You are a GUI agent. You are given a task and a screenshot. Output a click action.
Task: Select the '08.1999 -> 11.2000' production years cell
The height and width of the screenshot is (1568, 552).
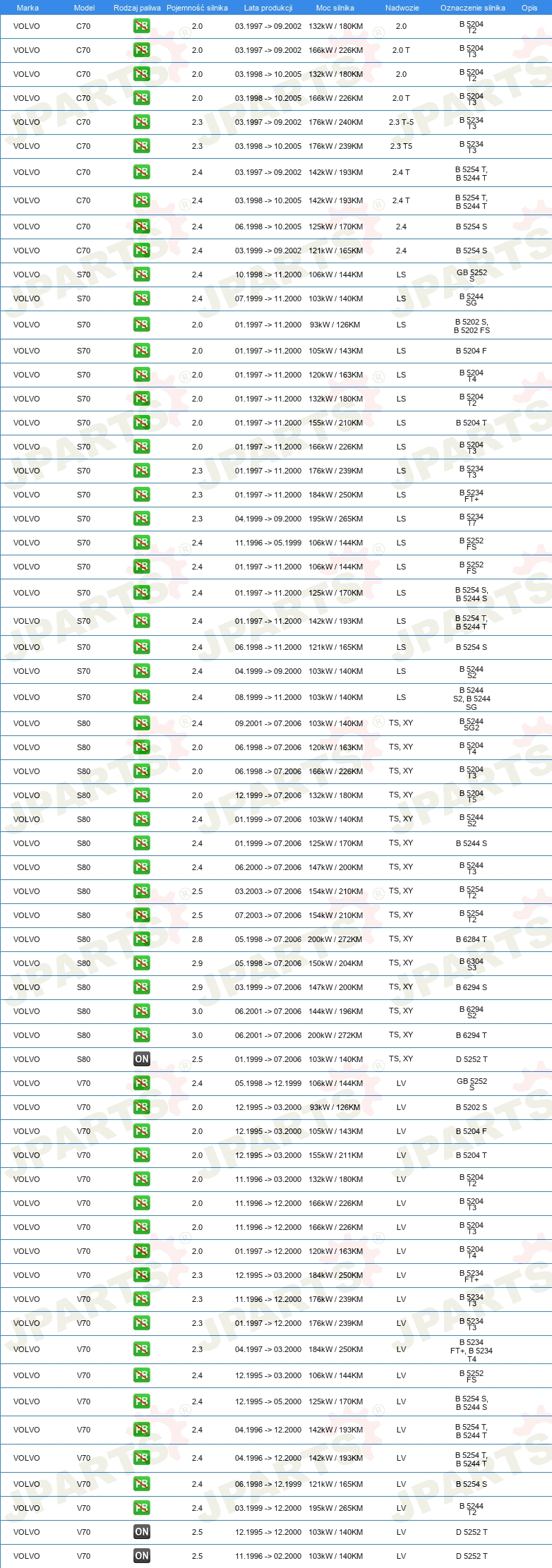point(268,697)
